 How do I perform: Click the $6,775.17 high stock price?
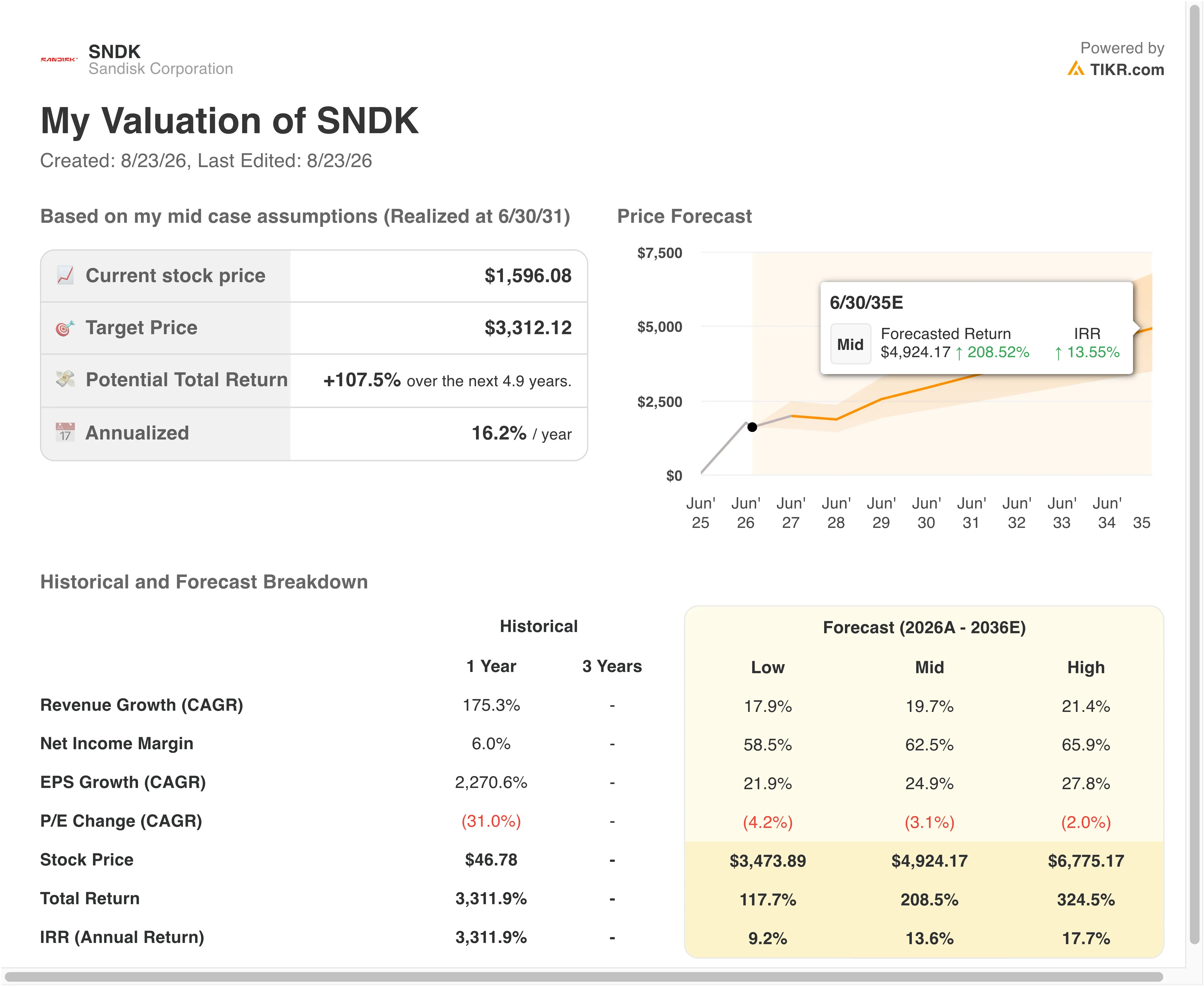(1086, 861)
